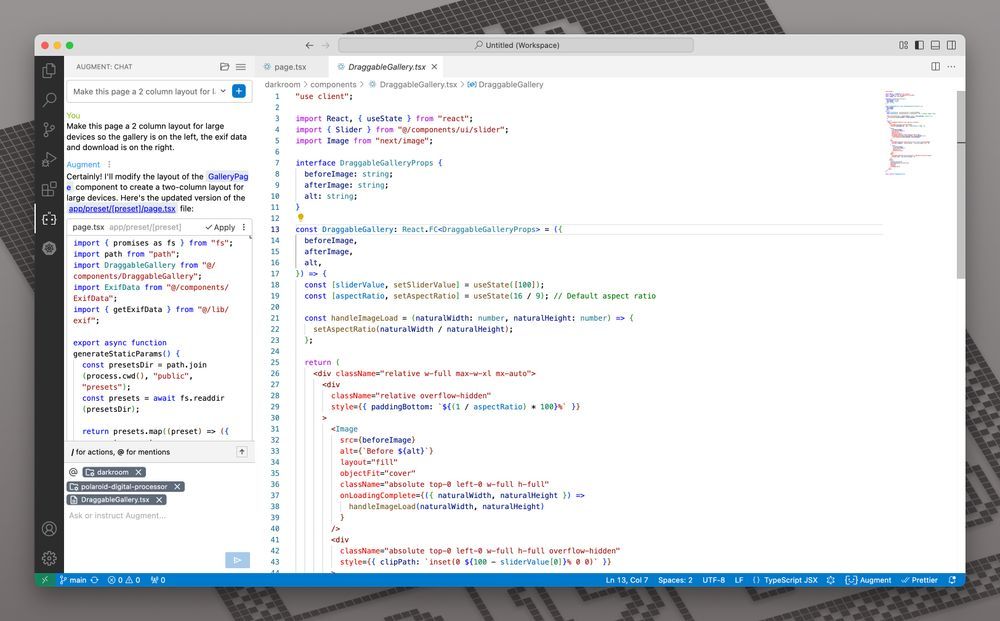
Task: Change end of line sequence LF
Action: [739, 580]
